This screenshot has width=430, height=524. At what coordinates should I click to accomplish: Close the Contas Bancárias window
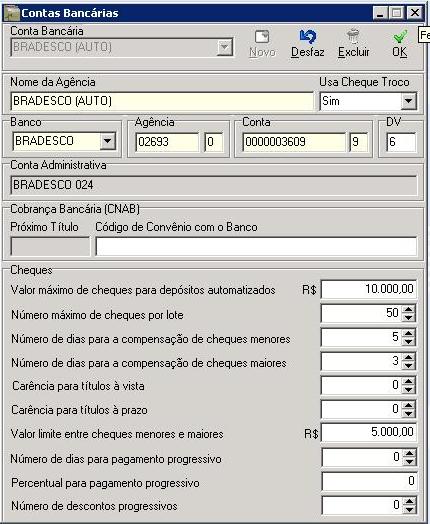(x=415, y=13)
